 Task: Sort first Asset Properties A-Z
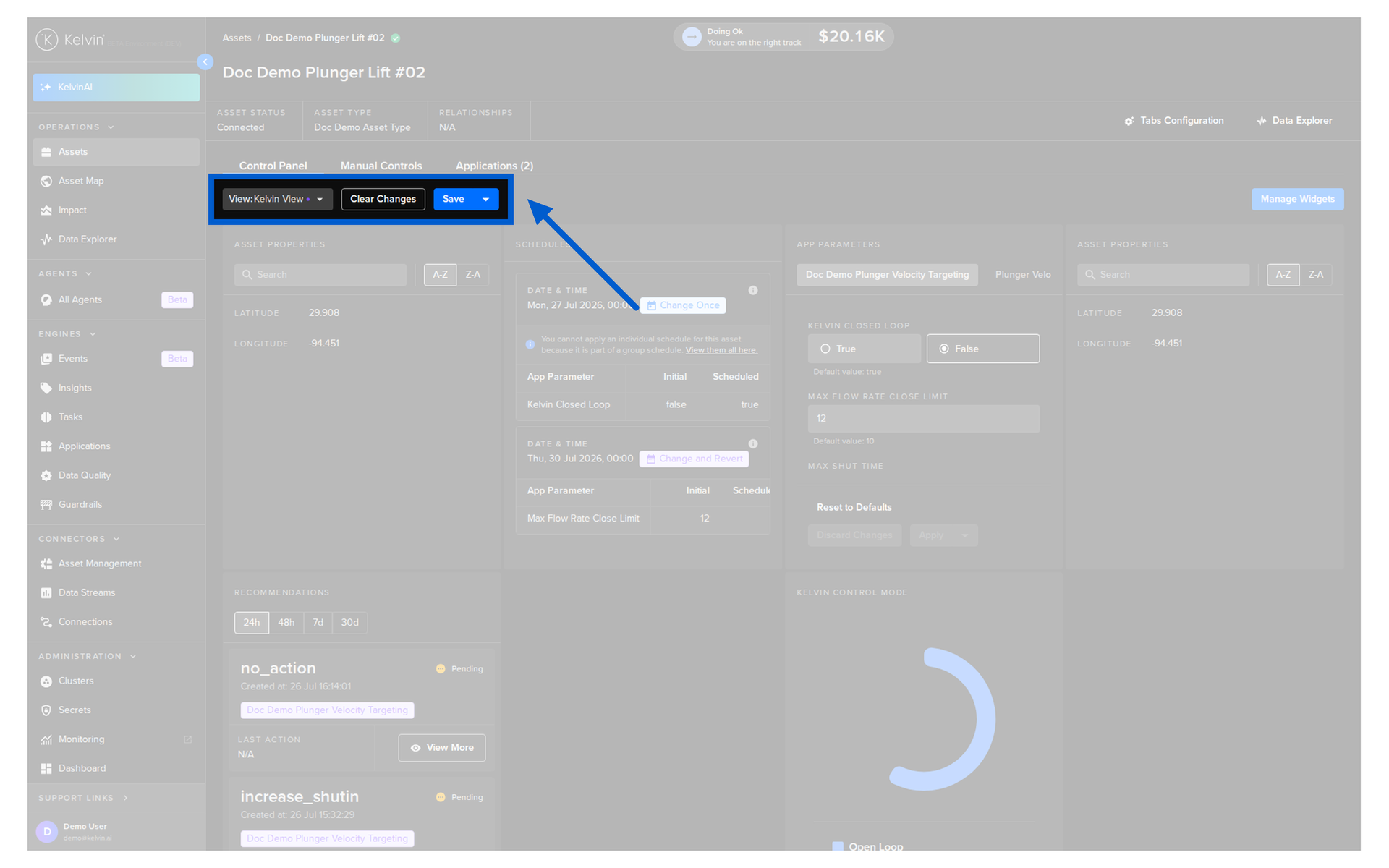pyautogui.click(x=440, y=275)
